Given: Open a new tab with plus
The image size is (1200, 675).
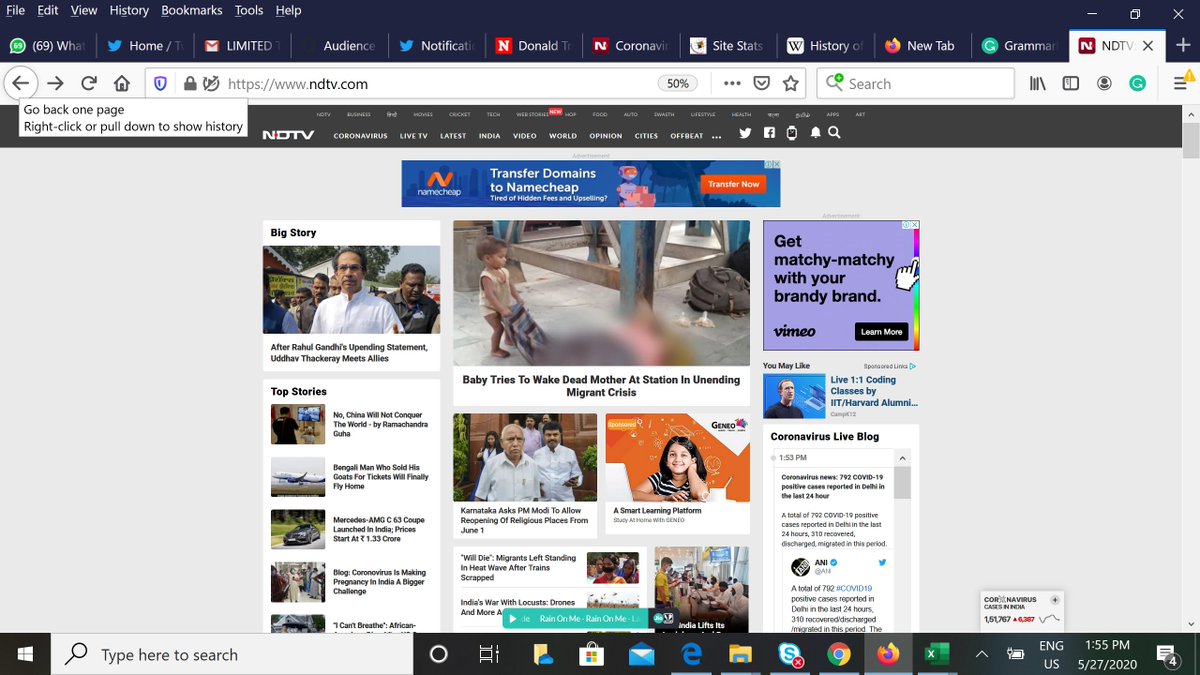Looking at the screenshot, I should (1184, 45).
